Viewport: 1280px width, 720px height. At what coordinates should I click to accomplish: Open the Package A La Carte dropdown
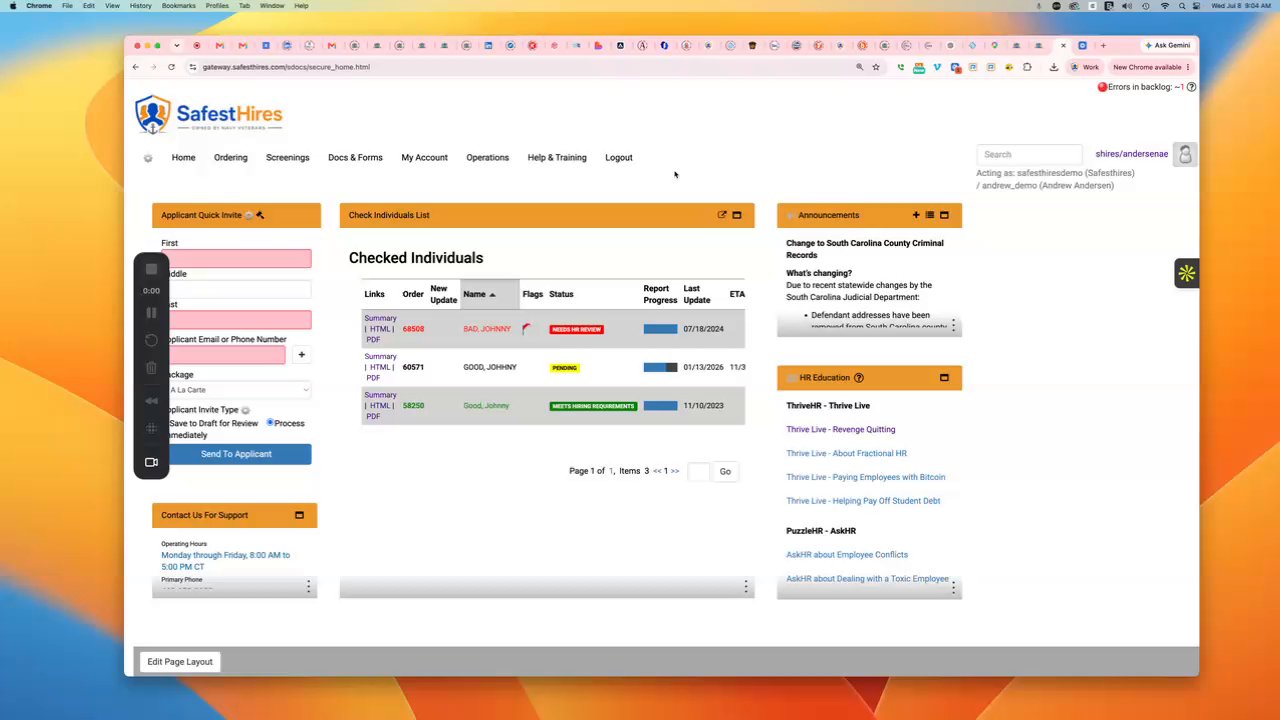coord(239,390)
